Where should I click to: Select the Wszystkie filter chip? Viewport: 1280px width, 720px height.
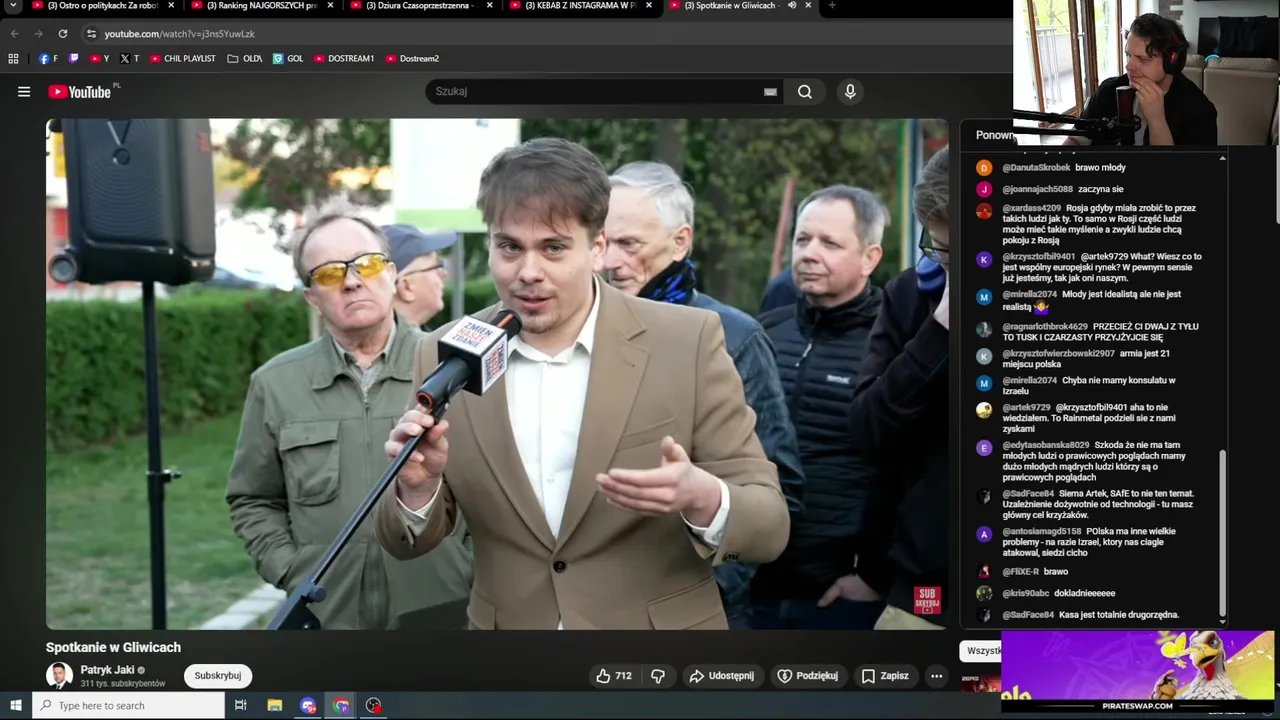coord(983,651)
